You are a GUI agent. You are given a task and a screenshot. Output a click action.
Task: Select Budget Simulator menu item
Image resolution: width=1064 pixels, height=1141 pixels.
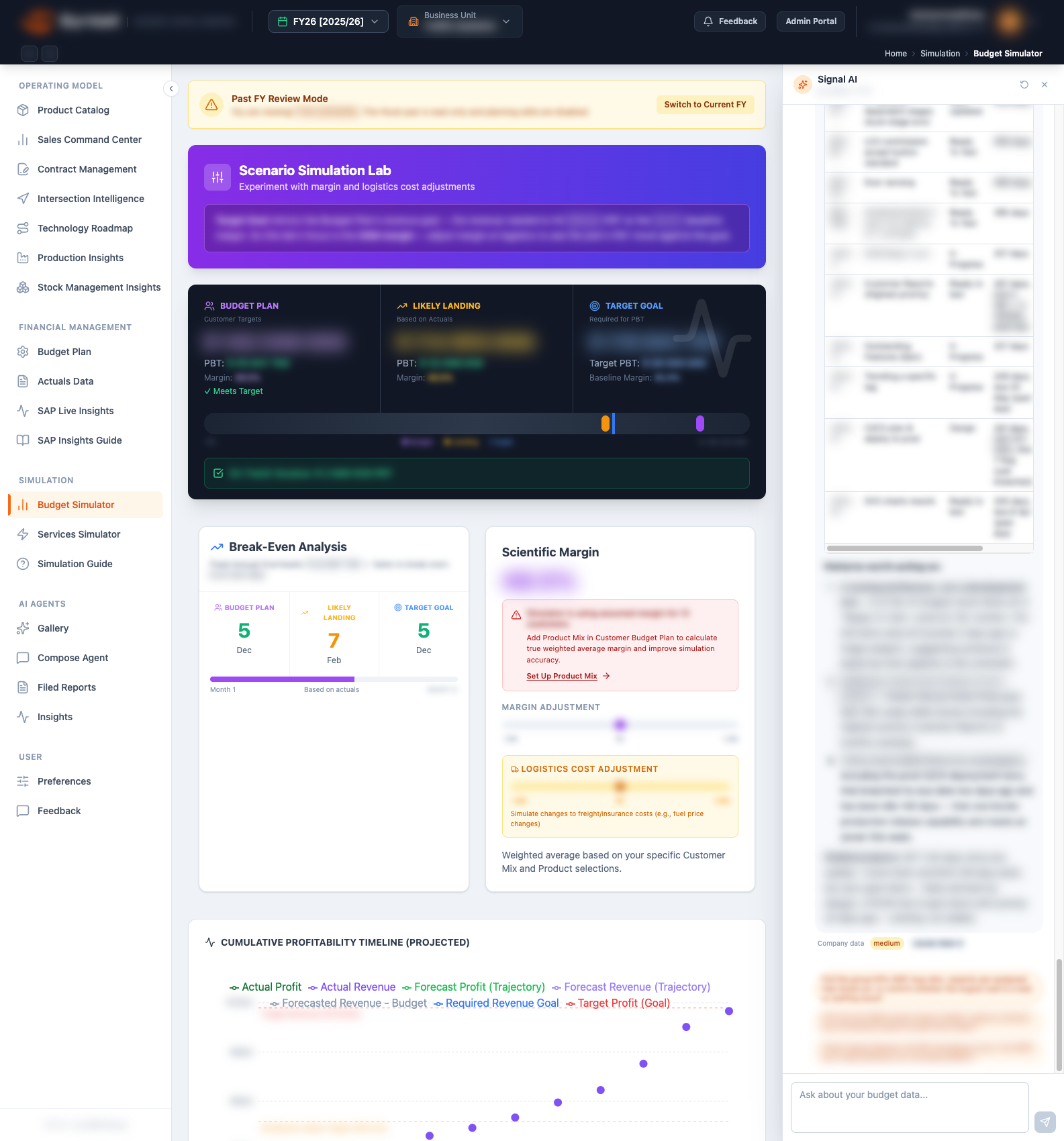(85, 505)
